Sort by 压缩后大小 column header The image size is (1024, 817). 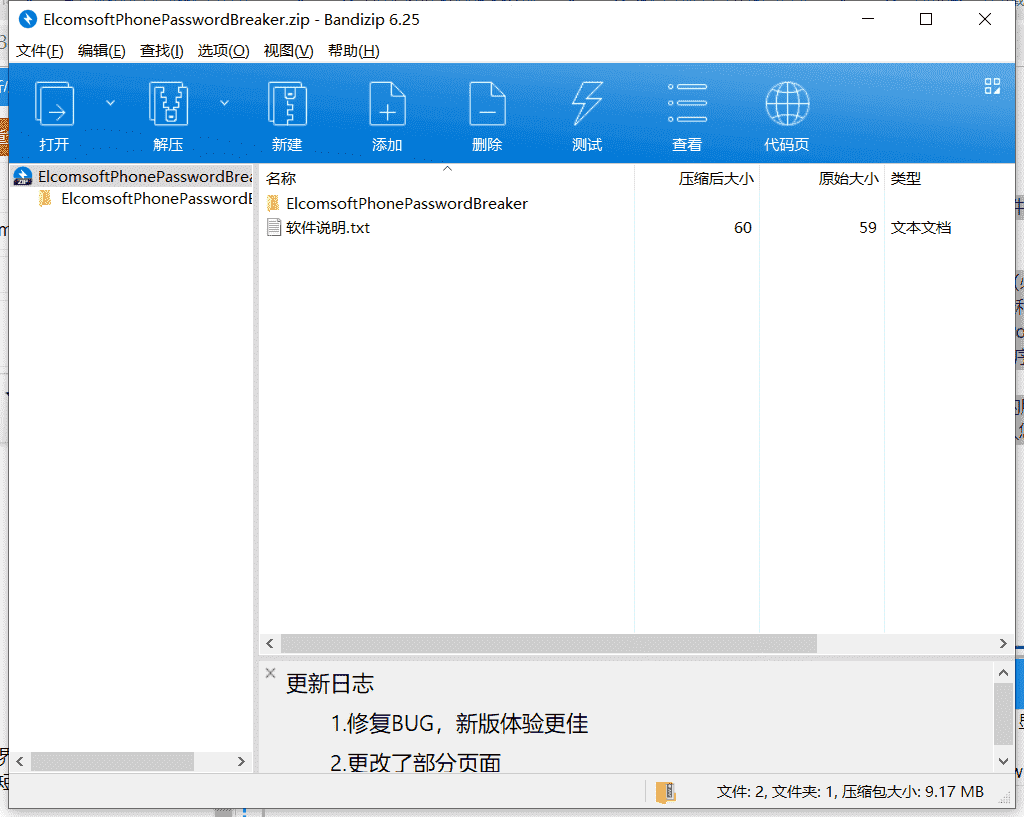click(716, 178)
